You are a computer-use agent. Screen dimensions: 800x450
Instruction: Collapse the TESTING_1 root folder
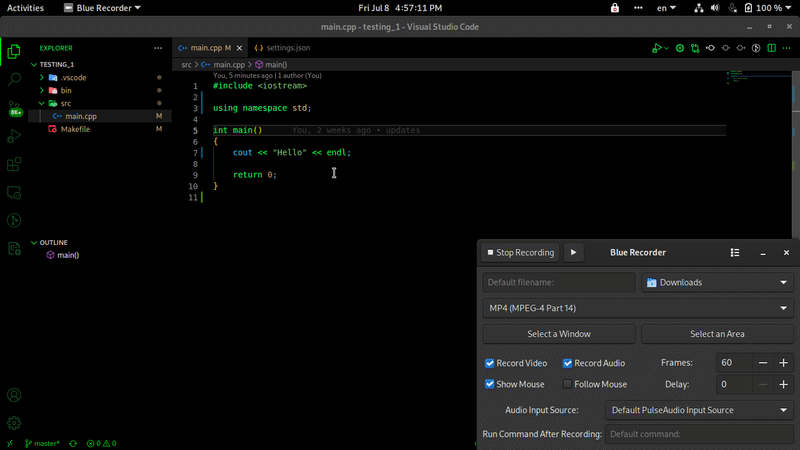(34, 64)
